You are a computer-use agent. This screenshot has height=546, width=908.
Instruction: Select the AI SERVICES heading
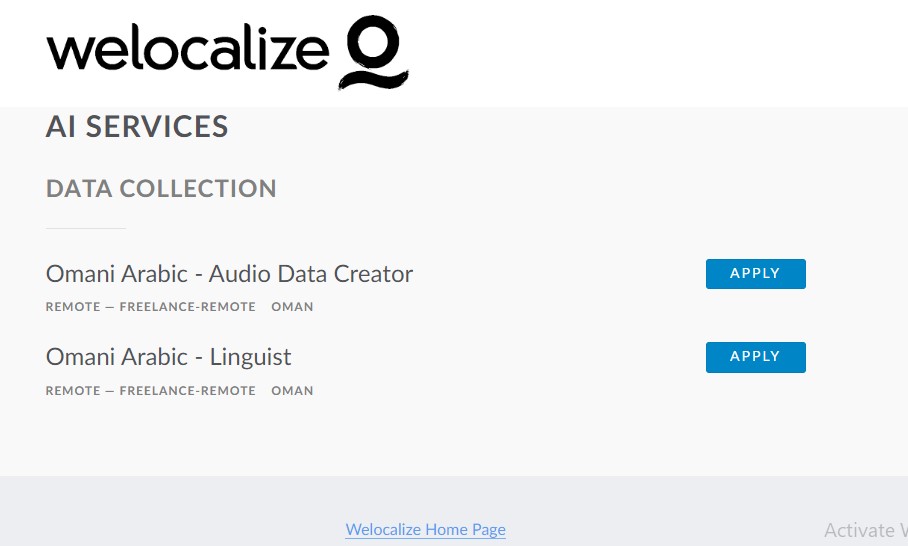pyautogui.click(x=137, y=127)
